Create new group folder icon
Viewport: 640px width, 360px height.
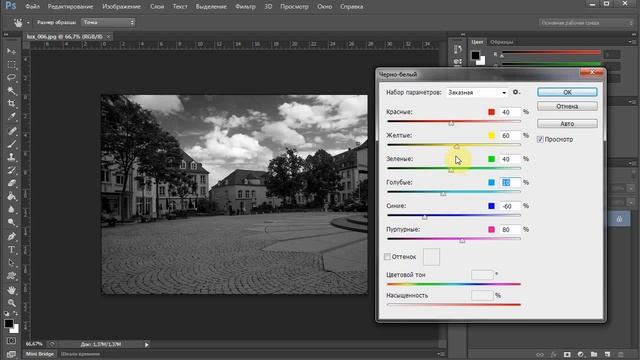coord(594,355)
